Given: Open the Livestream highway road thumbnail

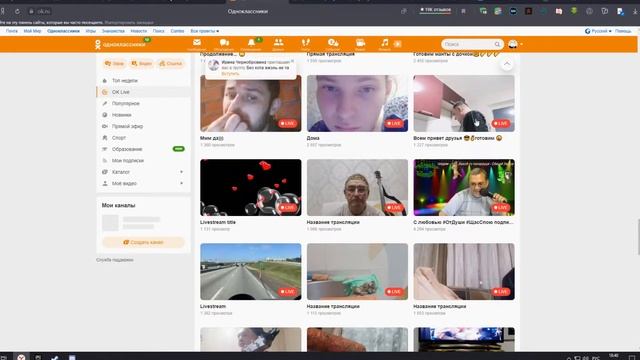Looking at the screenshot, I should point(251,271).
